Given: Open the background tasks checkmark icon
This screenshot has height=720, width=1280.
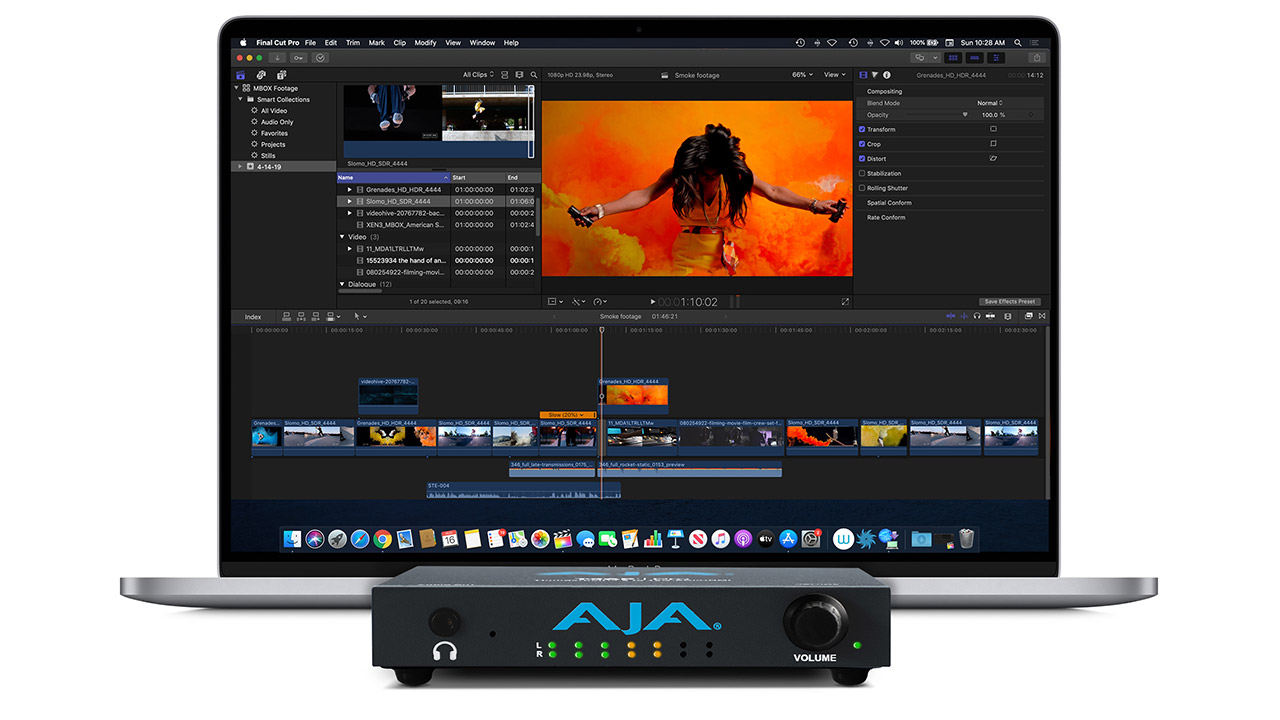Looking at the screenshot, I should tap(320, 58).
